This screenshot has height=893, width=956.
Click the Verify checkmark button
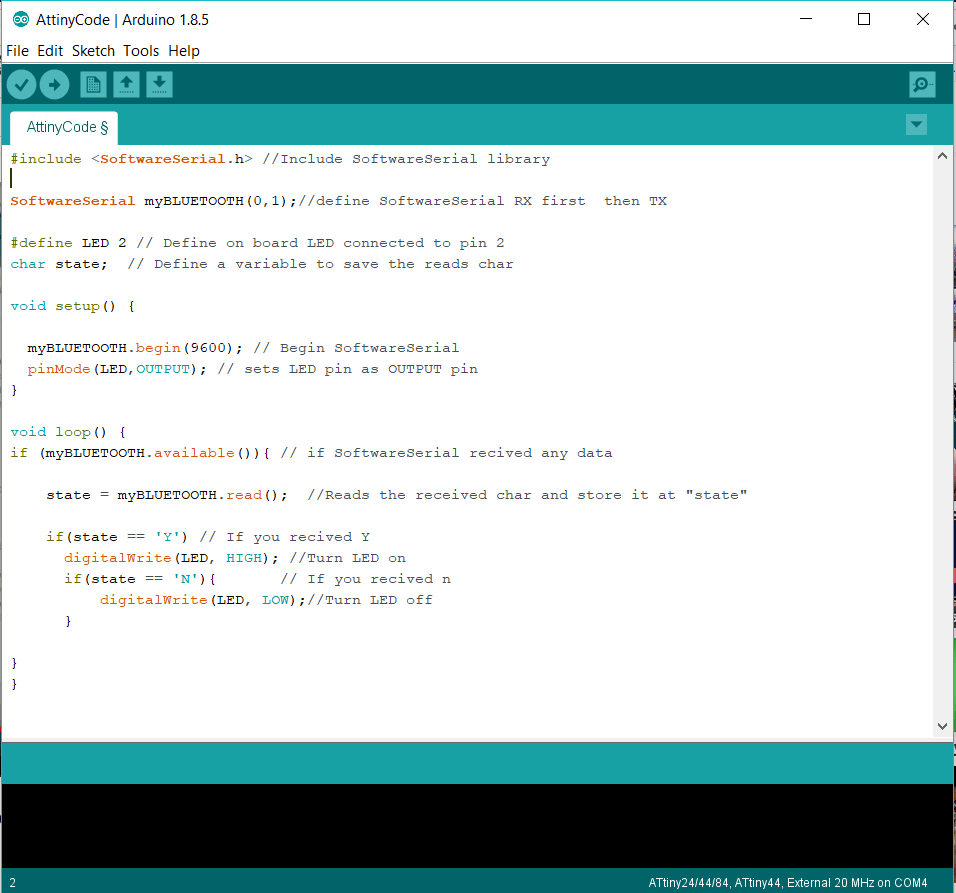click(x=21, y=85)
